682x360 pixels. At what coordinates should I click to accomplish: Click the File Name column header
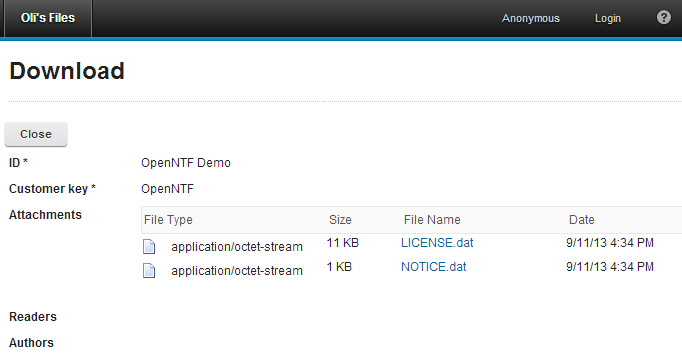tap(432, 220)
